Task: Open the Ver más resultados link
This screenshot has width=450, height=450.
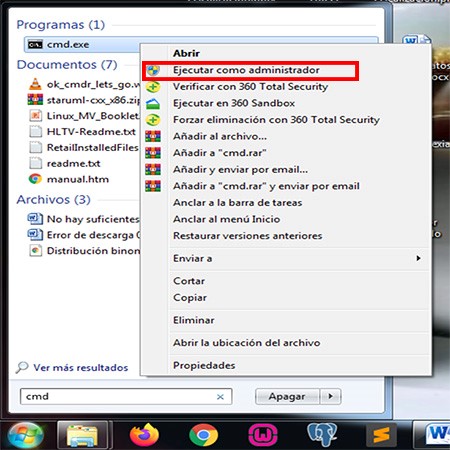Action: 81,368
